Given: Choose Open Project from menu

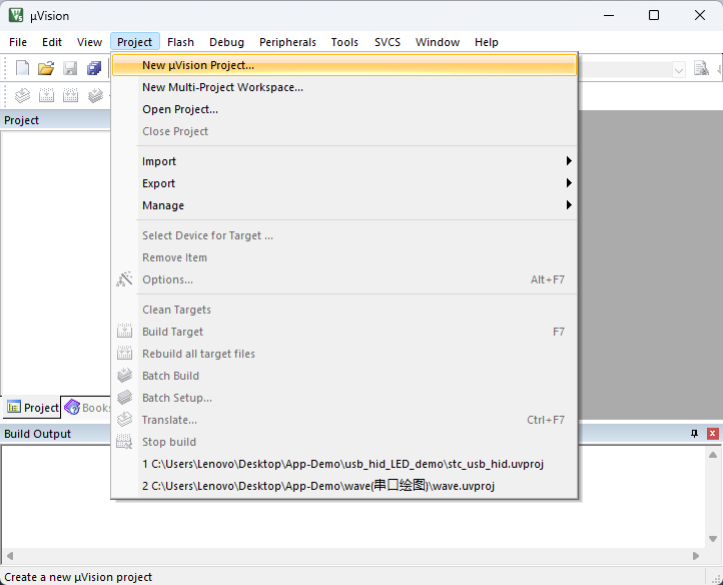Looking at the screenshot, I should tap(180, 110).
